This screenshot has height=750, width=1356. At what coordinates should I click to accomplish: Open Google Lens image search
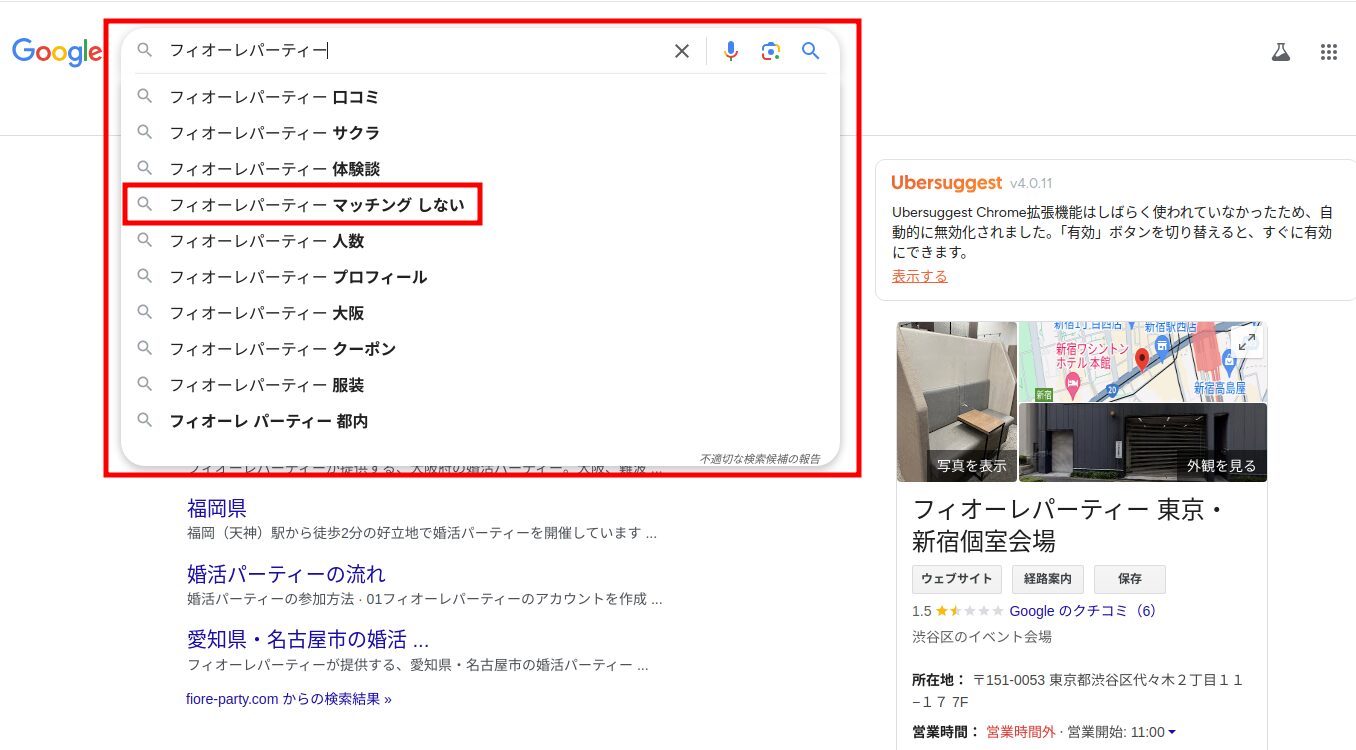[770, 51]
